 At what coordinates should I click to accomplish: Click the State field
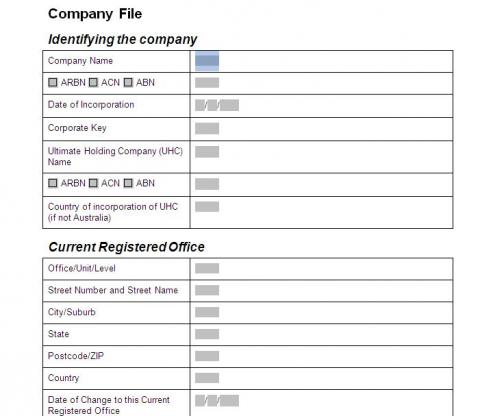[x=207, y=334]
